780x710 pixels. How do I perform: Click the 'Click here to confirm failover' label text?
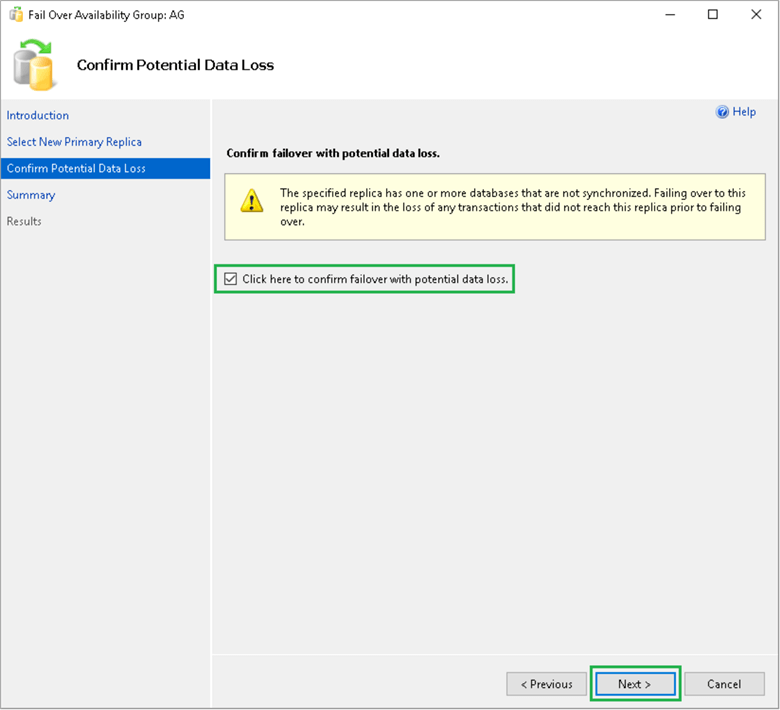pos(376,279)
